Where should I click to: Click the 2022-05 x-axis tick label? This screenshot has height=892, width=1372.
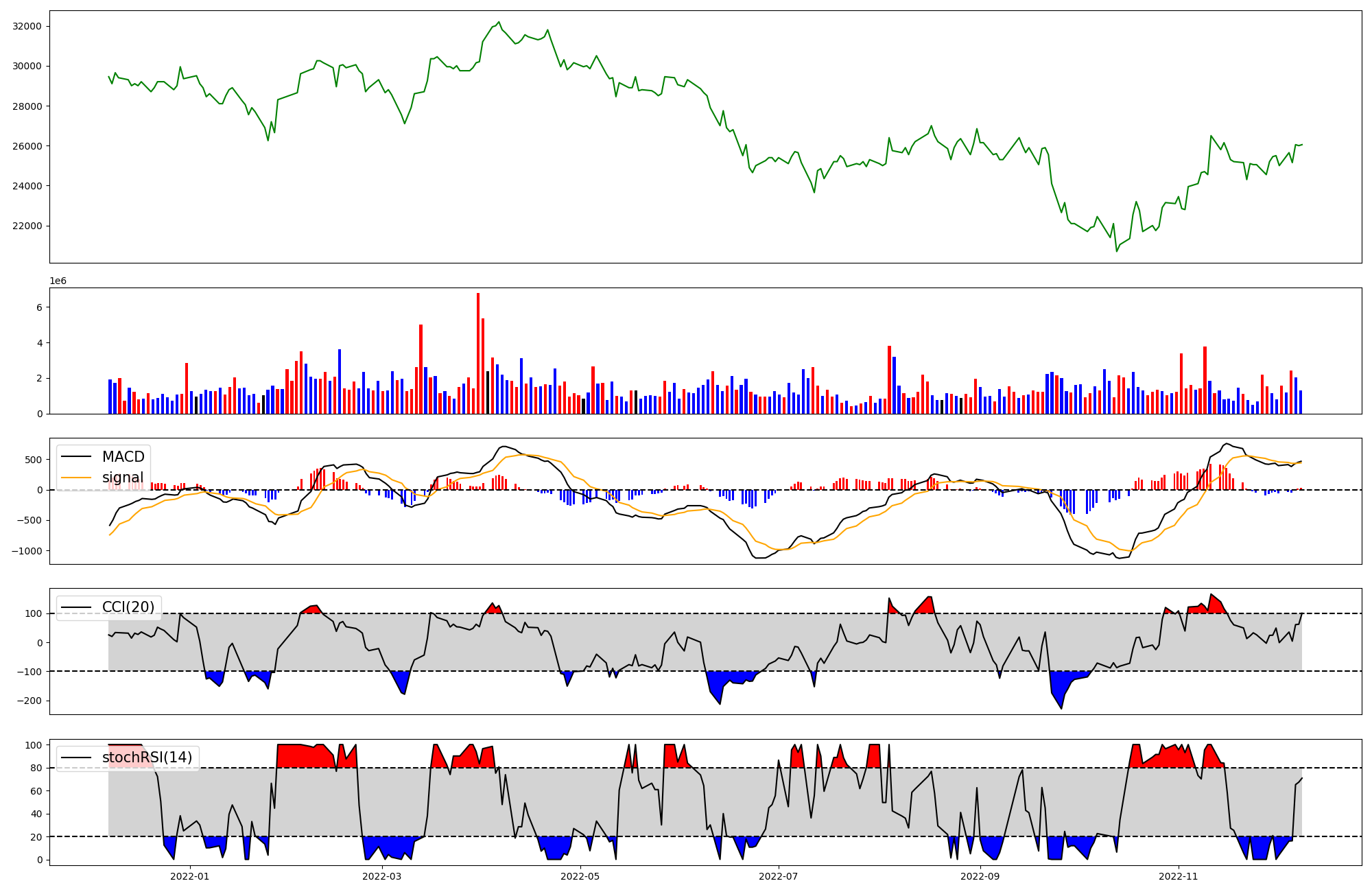point(580,876)
